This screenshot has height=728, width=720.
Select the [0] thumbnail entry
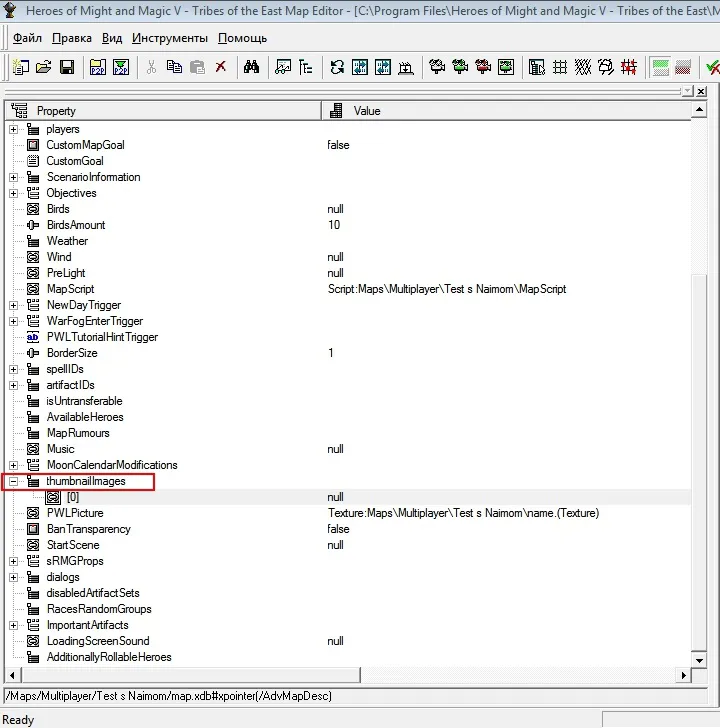pyautogui.click(x=73, y=497)
